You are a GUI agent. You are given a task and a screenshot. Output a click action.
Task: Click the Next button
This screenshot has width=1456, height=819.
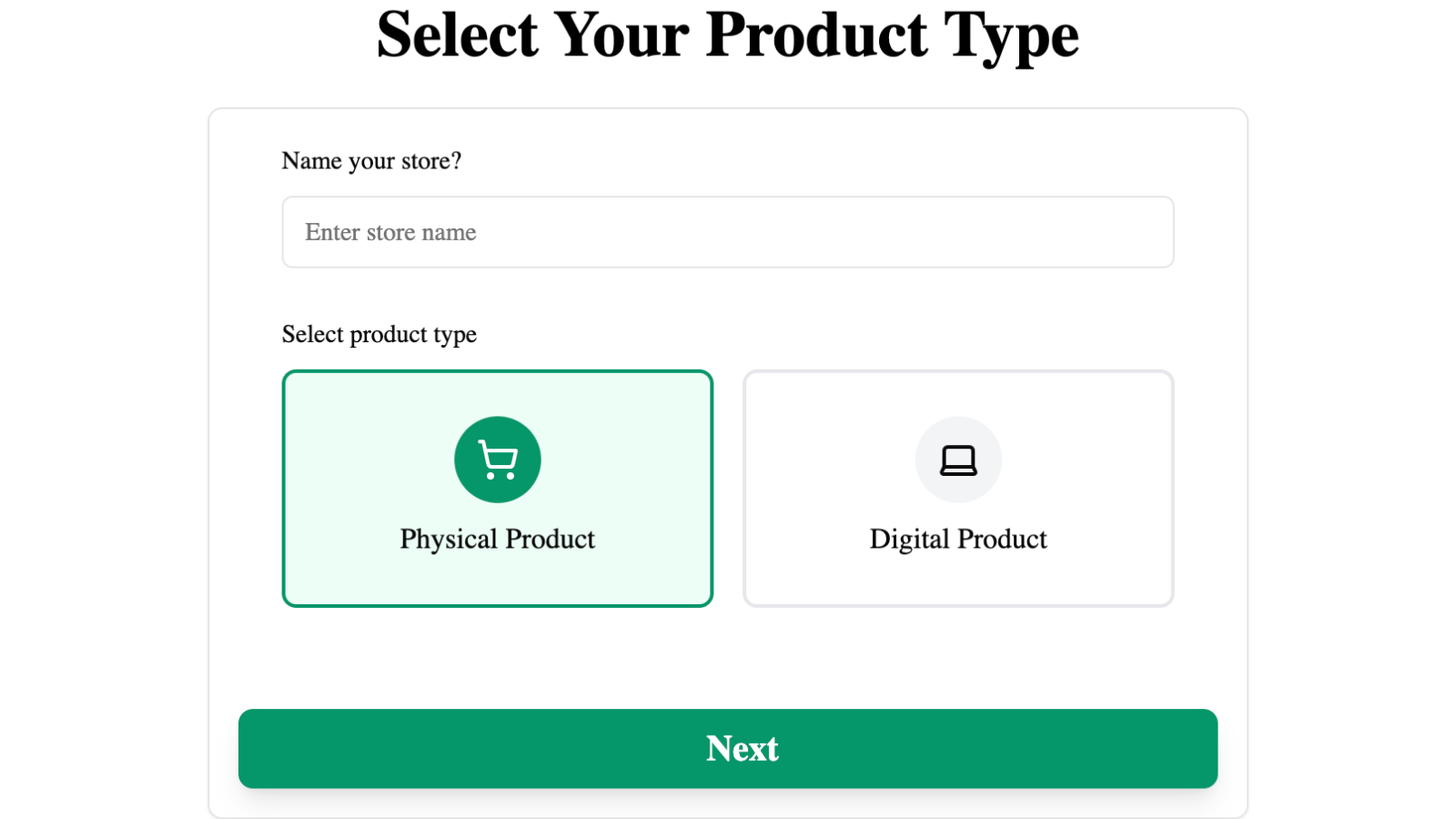point(728,748)
